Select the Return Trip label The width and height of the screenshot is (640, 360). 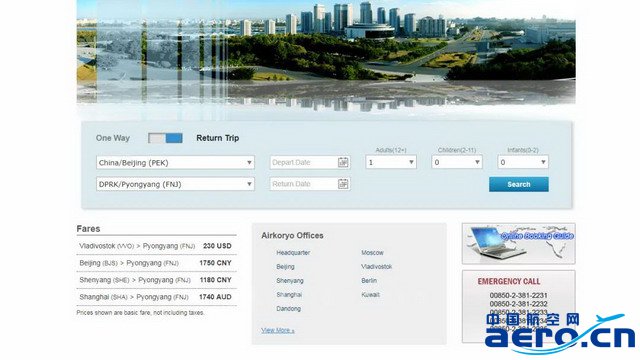point(218,138)
